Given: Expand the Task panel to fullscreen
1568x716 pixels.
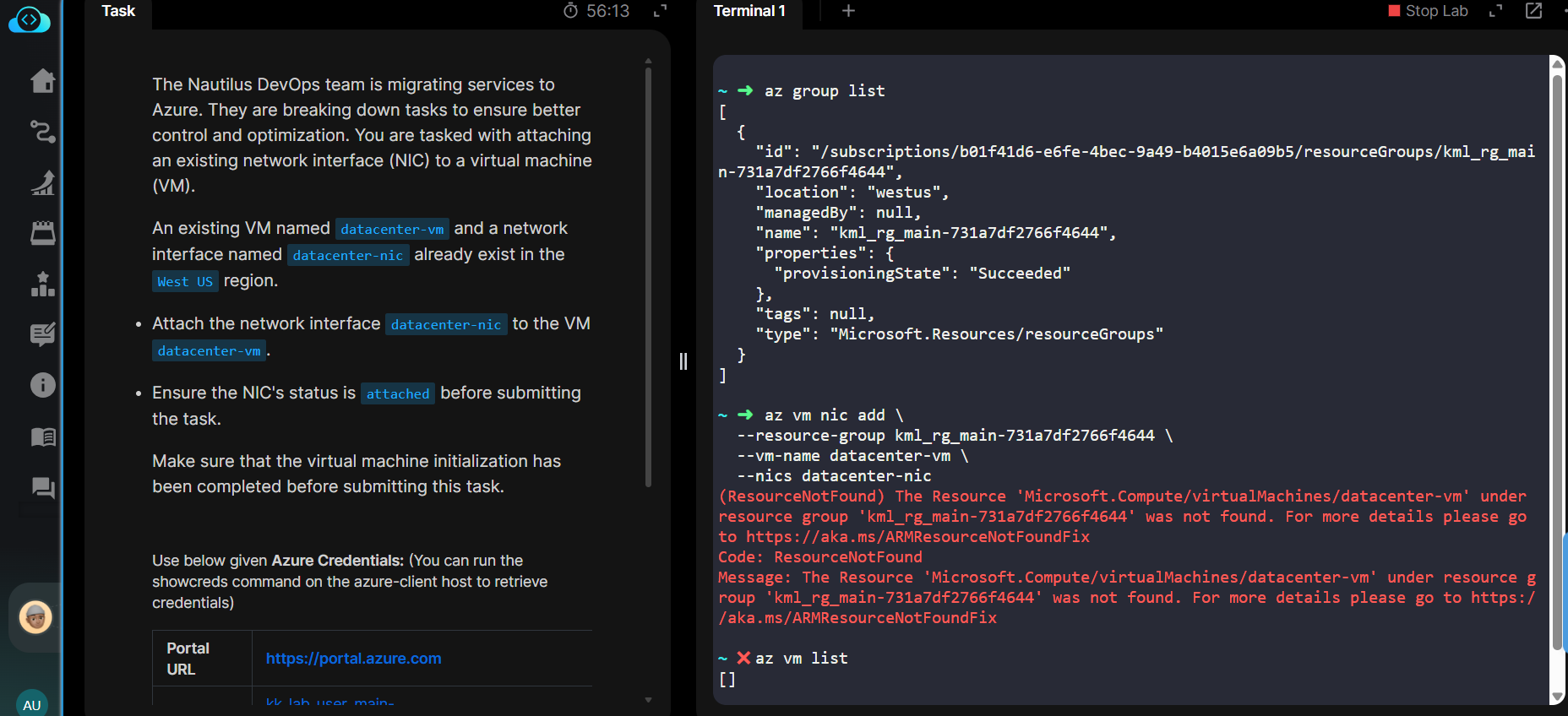Looking at the screenshot, I should point(661,11).
